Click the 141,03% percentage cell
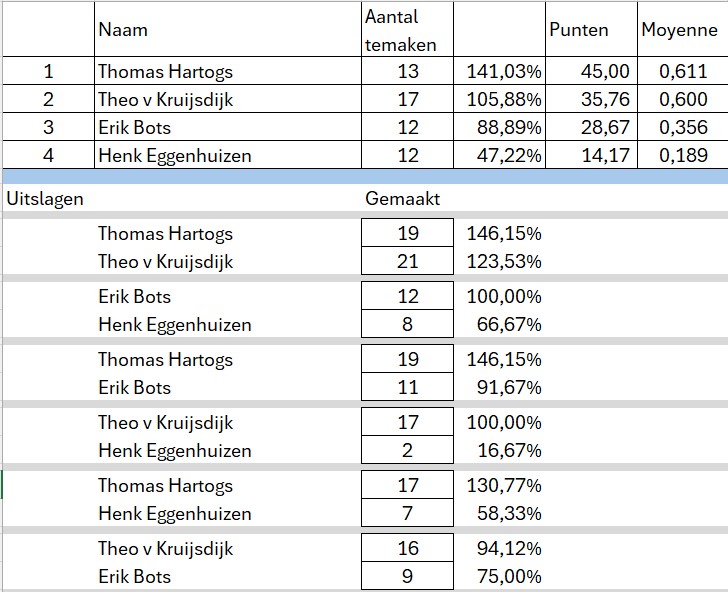The image size is (728, 592). point(499,71)
